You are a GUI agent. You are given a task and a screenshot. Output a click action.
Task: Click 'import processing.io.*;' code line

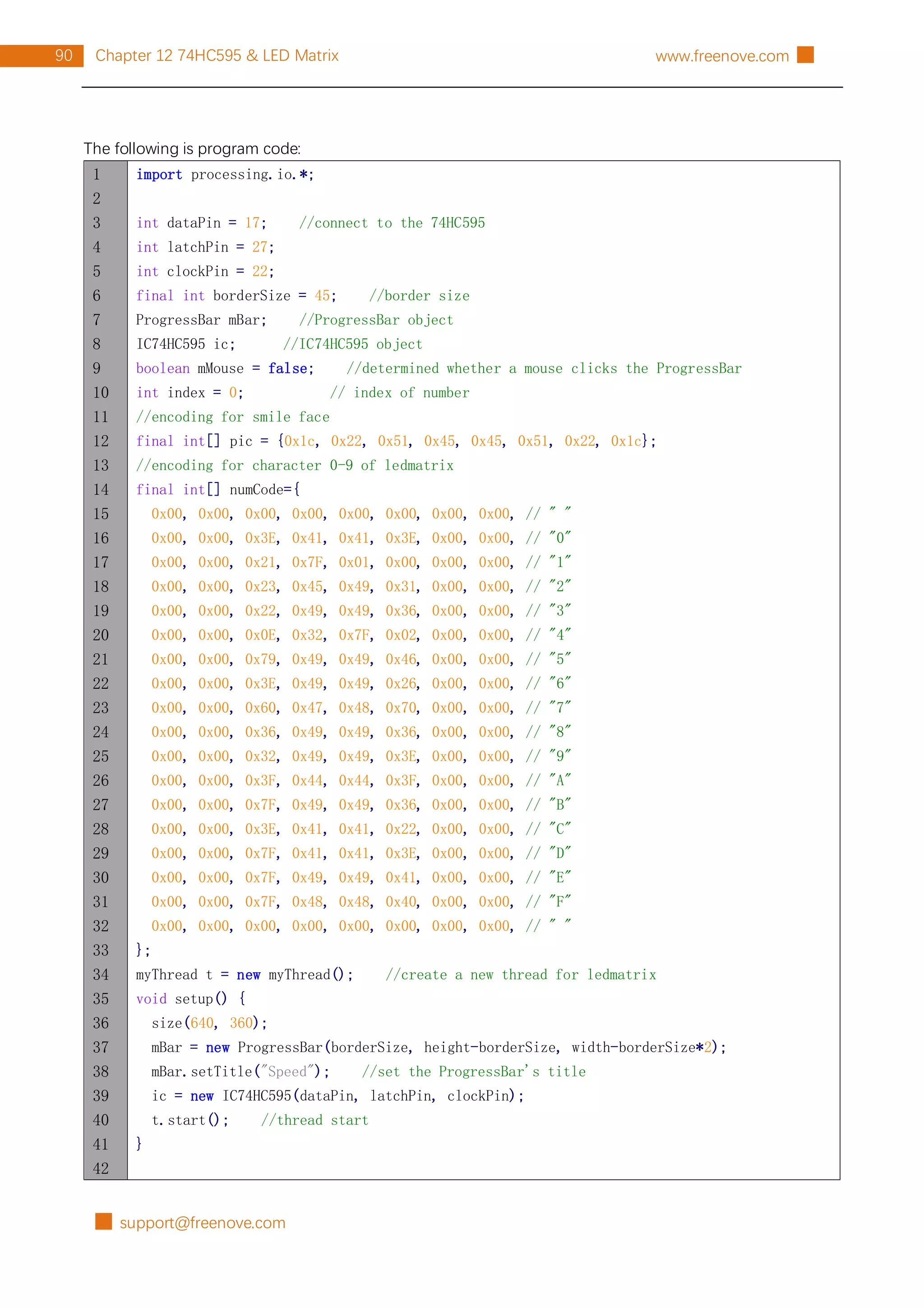coord(225,174)
